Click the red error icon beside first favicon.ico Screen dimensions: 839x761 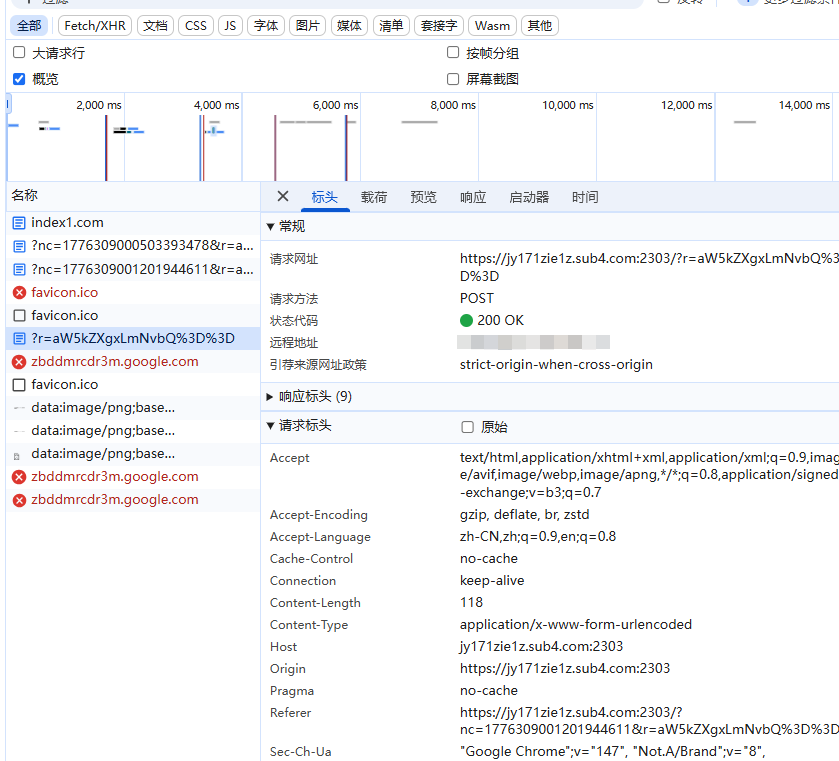coord(19,293)
